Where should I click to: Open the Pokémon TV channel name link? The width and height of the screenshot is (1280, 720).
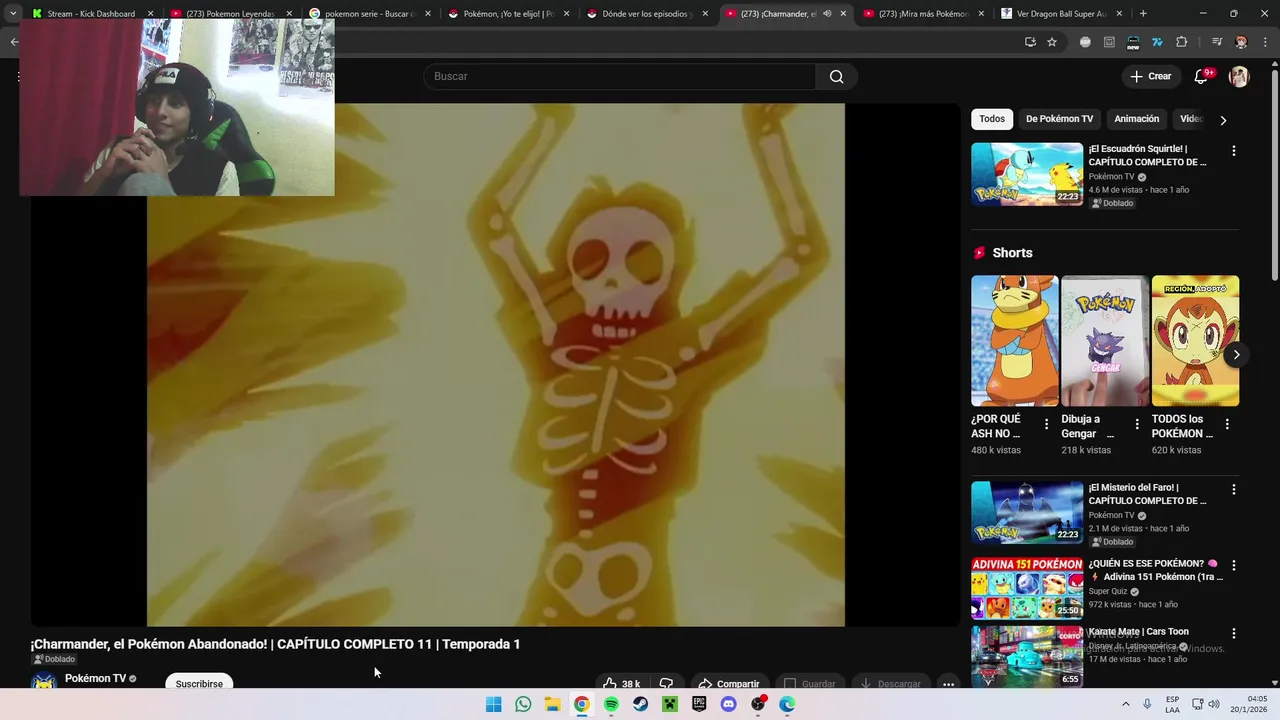point(95,678)
